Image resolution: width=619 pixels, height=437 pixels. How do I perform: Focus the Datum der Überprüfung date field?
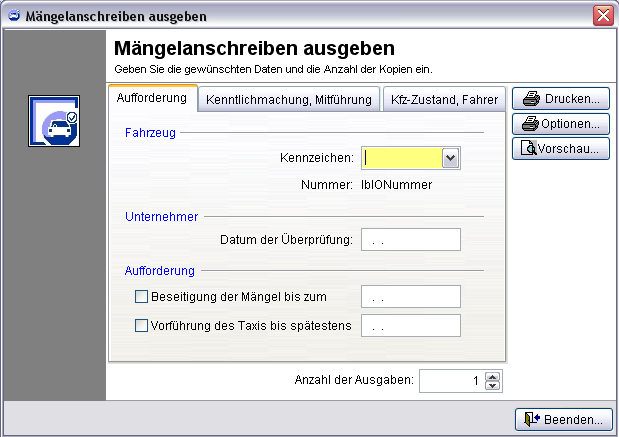[410, 239]
